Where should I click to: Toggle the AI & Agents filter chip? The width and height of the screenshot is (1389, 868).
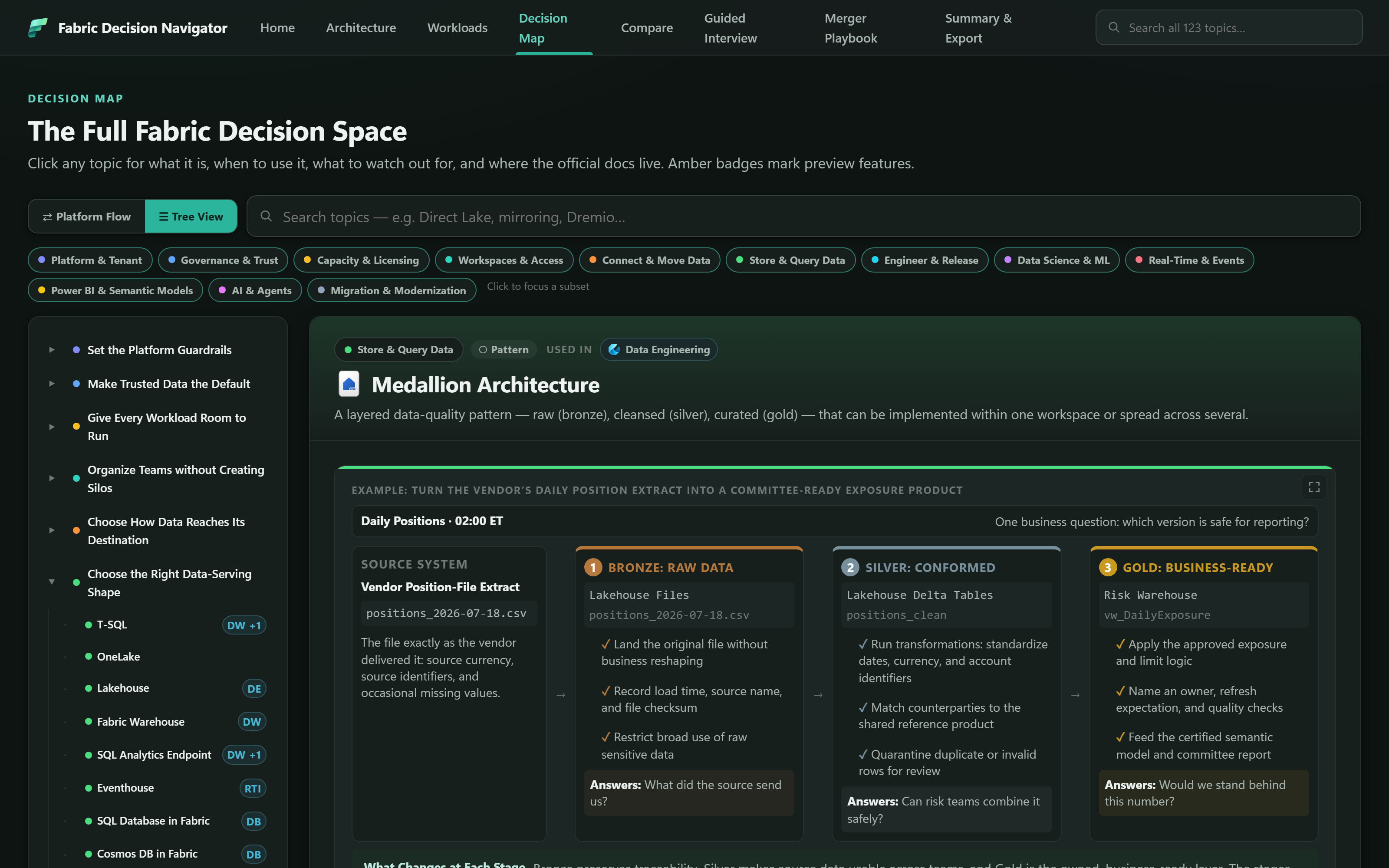(255, 290)
